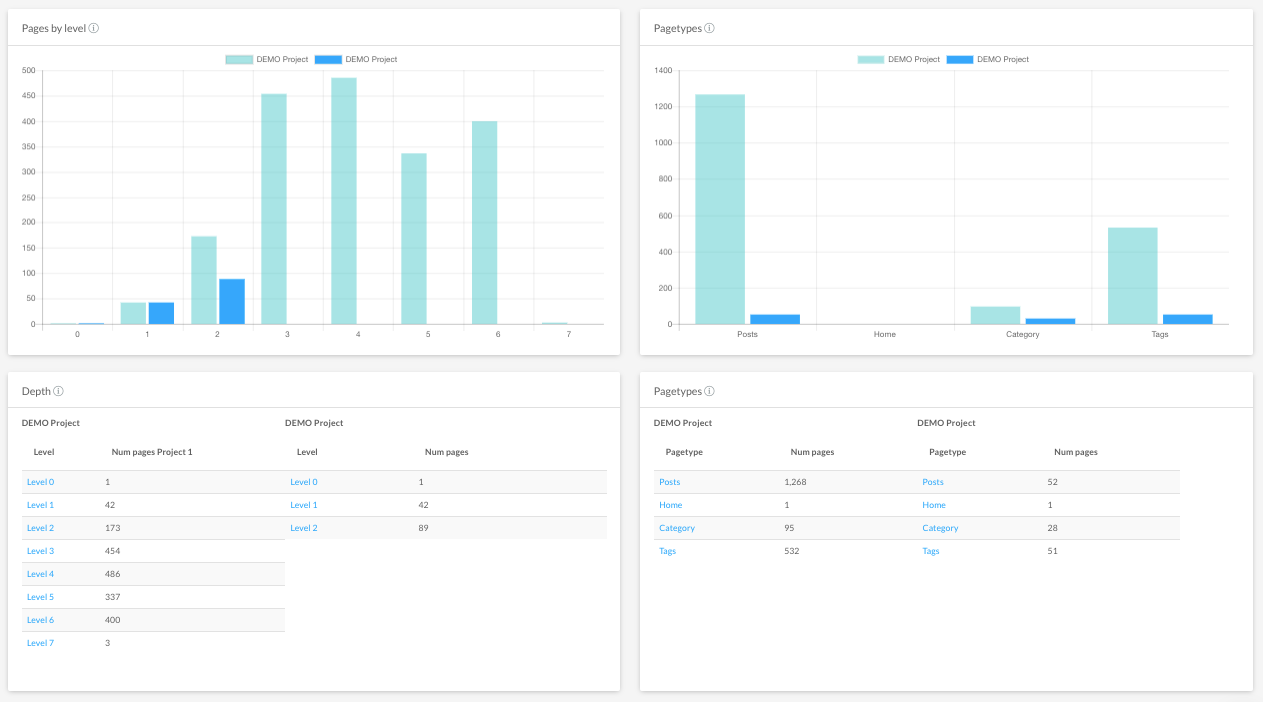
Task: Click the light teal Tags bar in Pagetypes chart
Action: point(1132,276)
